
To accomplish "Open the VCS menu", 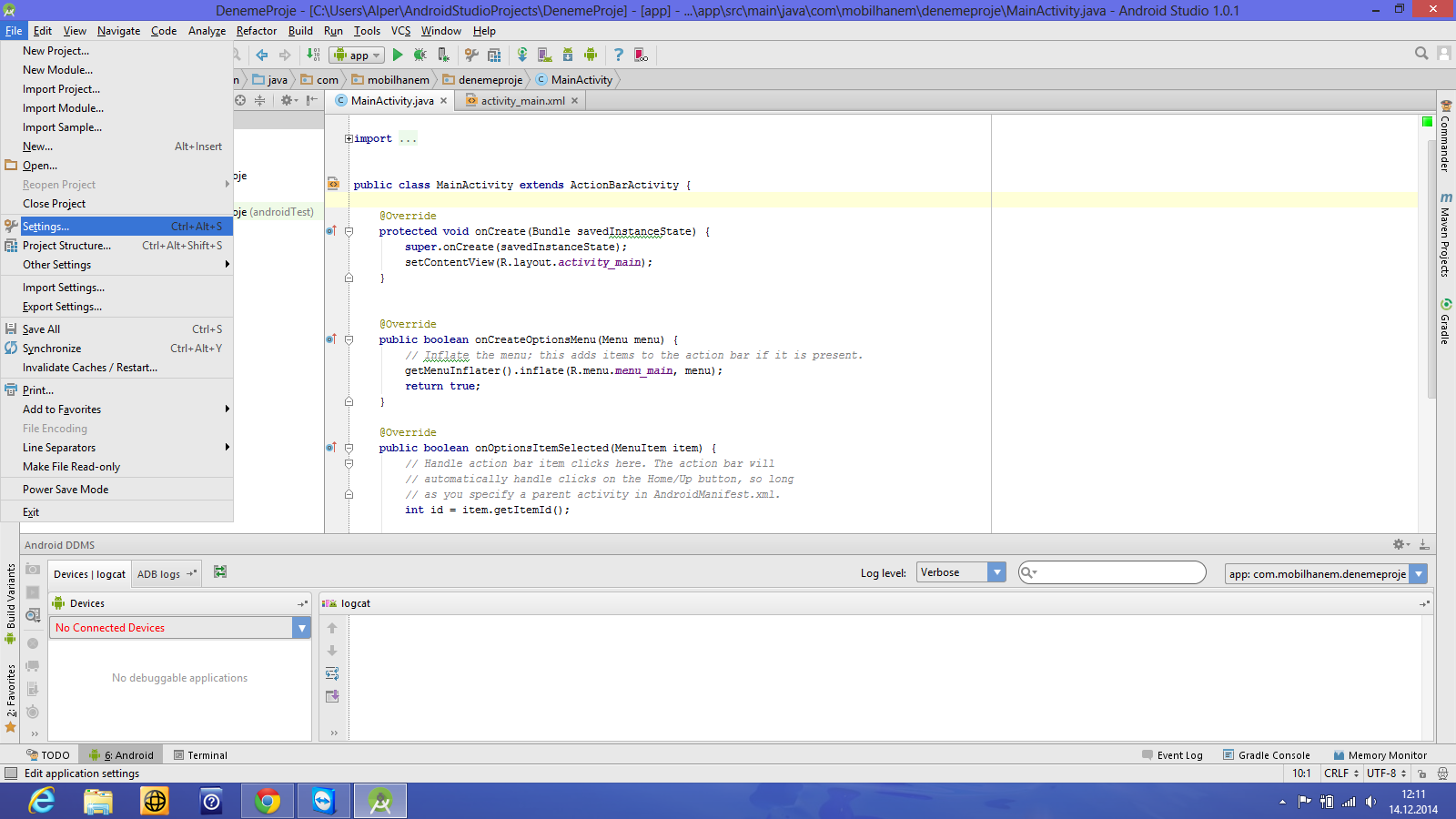I will pyautogui.click(x=400, y=31).
